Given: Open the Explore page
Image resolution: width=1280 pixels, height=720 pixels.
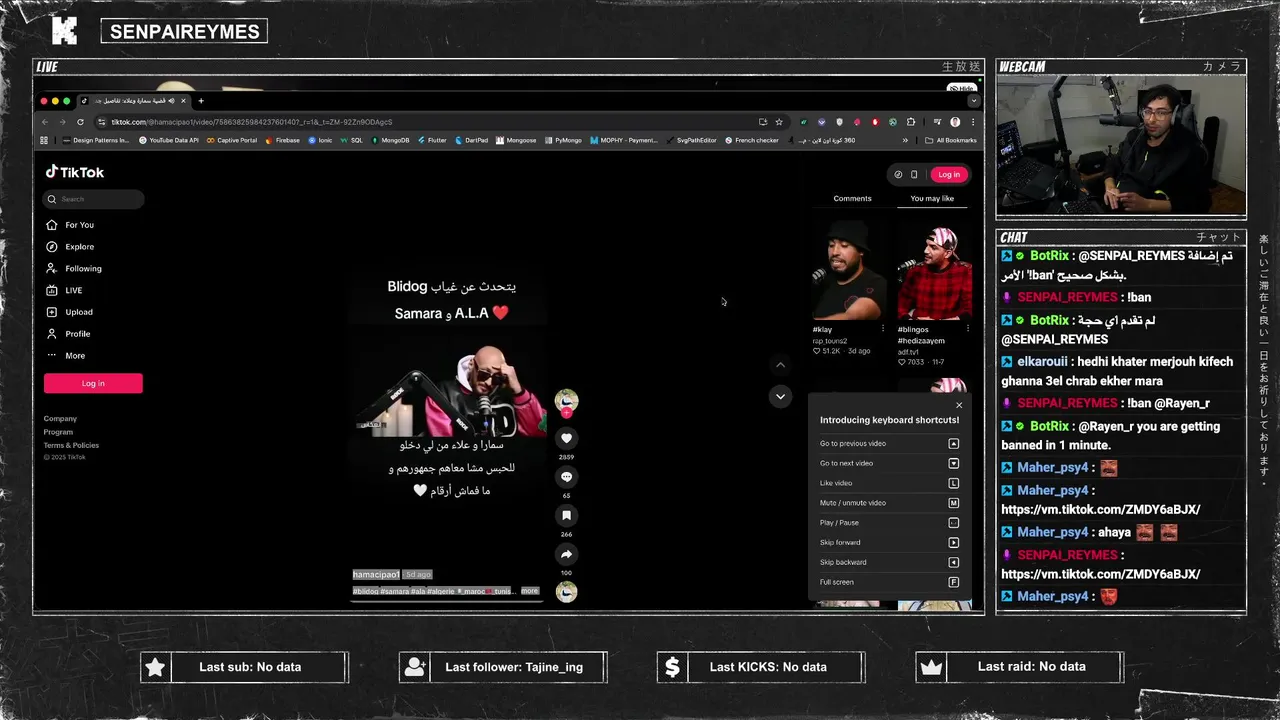Looking at the screenshot, I should 72,247.
